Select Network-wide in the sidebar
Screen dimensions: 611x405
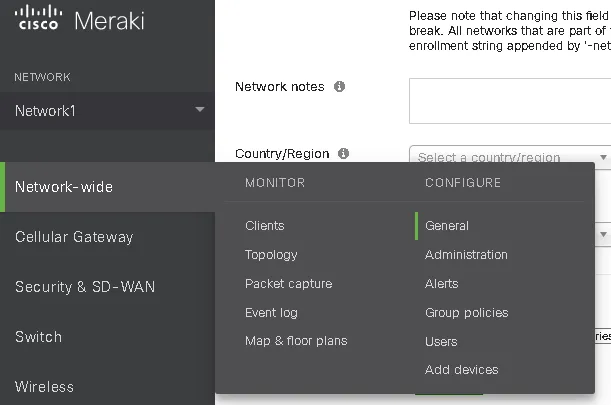107,187
